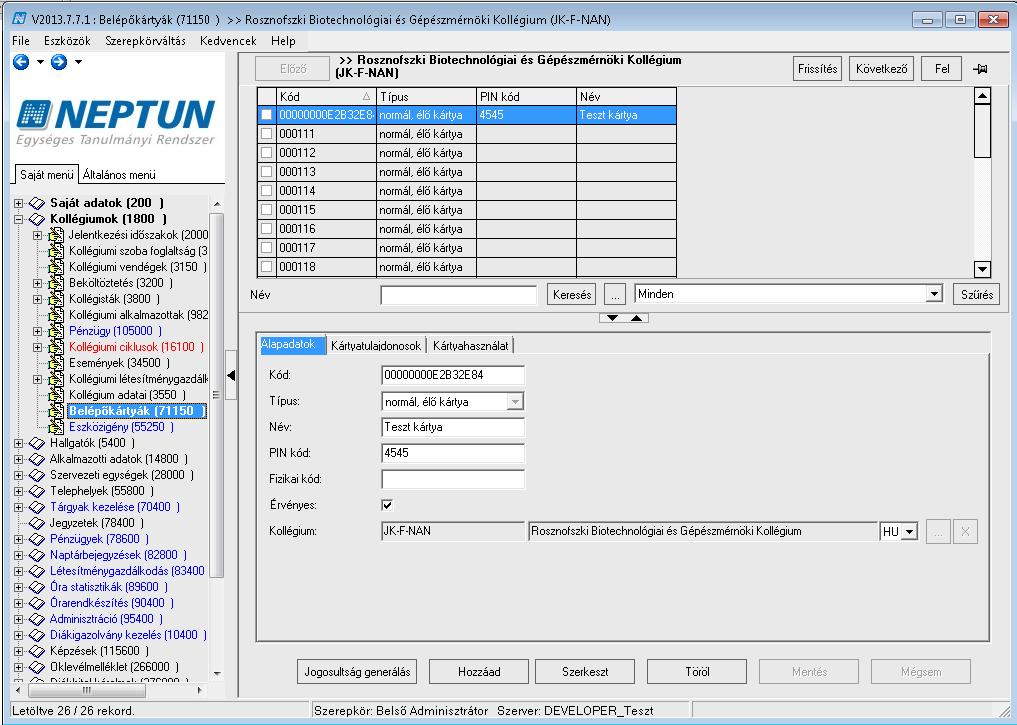Collapse the left menu panel arrow
Viewport: 1017px width, 725px height.
[x=231, y=375]
